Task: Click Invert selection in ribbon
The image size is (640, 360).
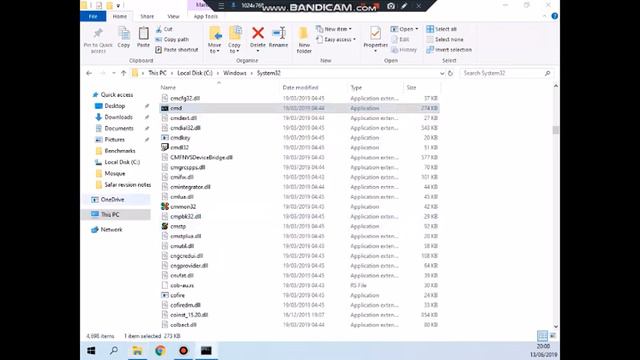Action: [449, 49]
